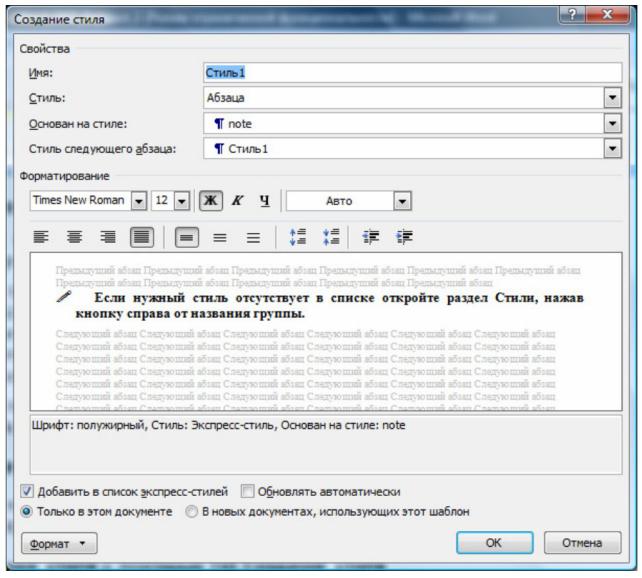Align paragraph text to the right

point(108,237)
